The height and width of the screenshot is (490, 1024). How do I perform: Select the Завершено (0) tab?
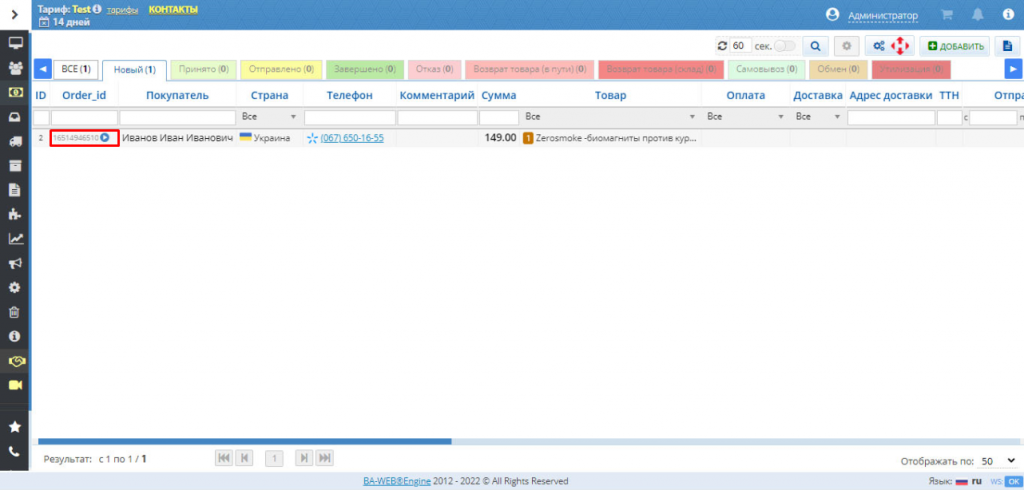click(365, 69)
